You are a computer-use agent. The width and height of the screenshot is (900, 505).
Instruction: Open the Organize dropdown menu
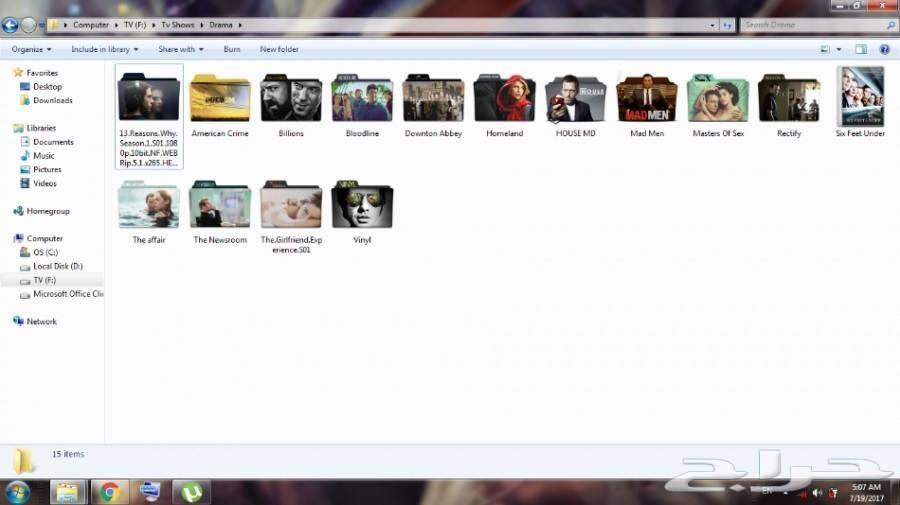pos(31,49)
